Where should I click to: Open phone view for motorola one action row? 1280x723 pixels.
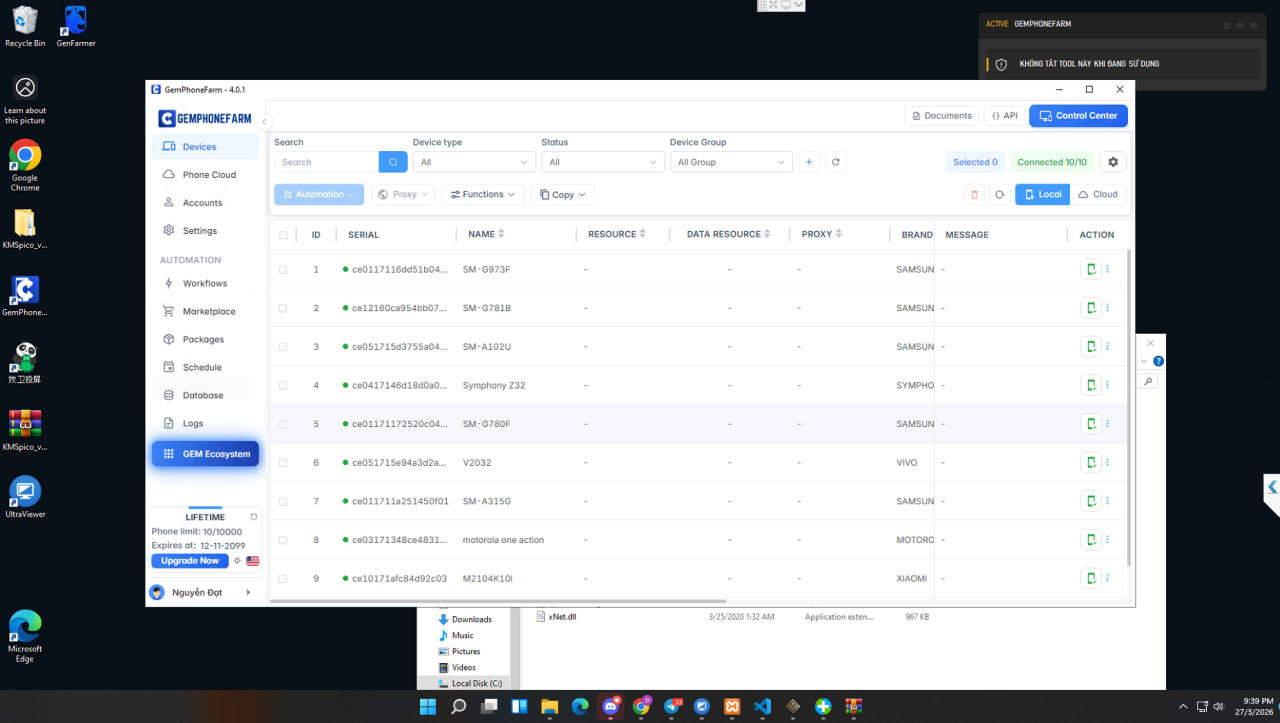(x=1090, y=540)
